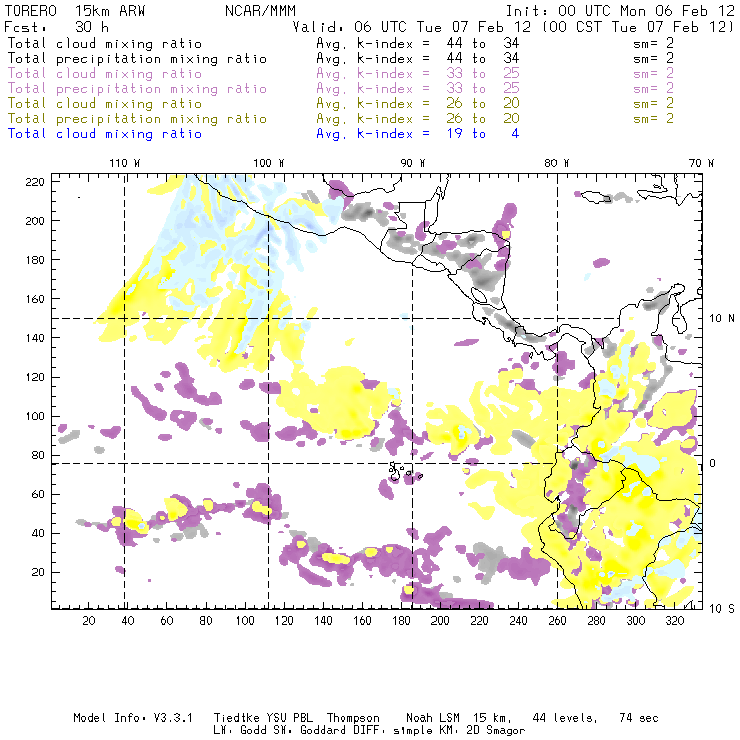
Task: Select "44 levels," in model info footer
Action: point(565,718)
